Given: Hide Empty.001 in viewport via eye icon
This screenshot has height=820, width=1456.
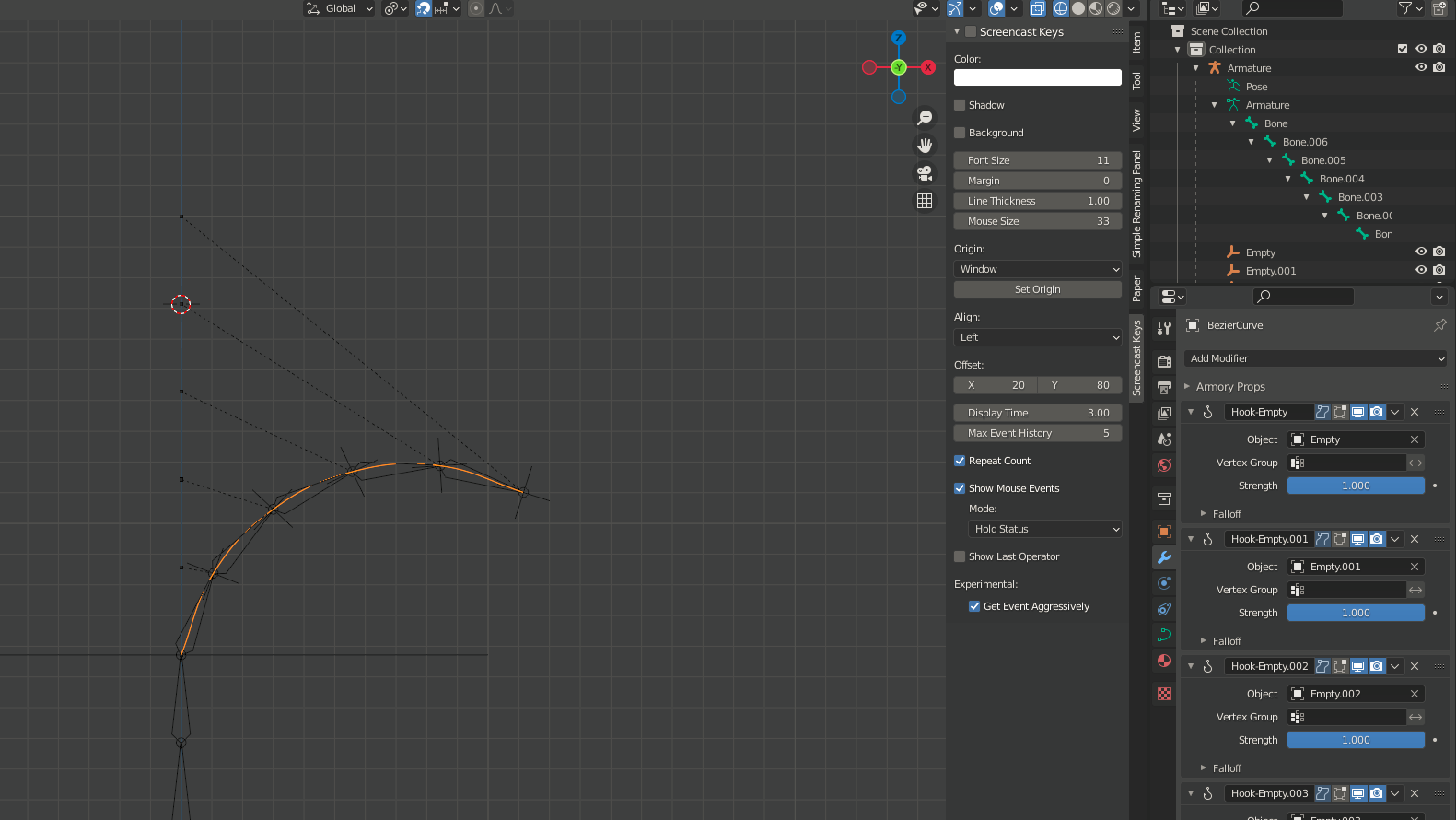Looking at the screenshot, I should click(1421, 270).
